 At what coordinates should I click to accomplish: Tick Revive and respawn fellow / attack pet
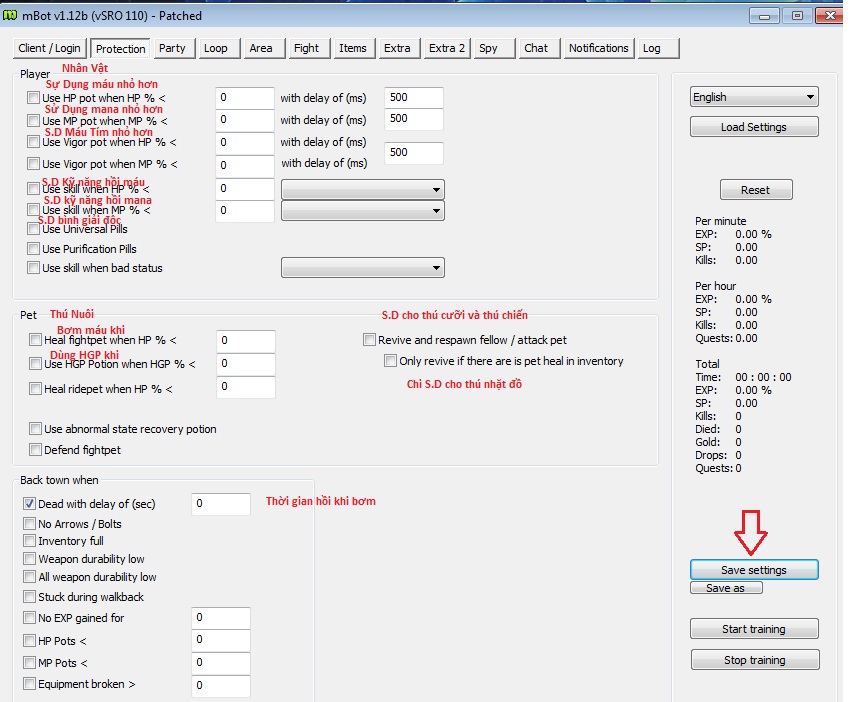click(x=370, y=340)
